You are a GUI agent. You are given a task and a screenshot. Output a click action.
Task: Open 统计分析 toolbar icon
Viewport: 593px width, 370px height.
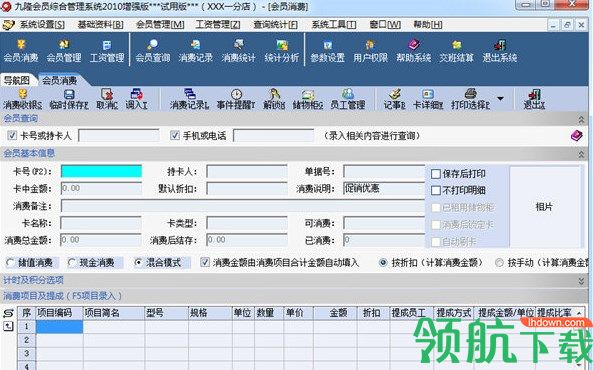pos(282,51)
